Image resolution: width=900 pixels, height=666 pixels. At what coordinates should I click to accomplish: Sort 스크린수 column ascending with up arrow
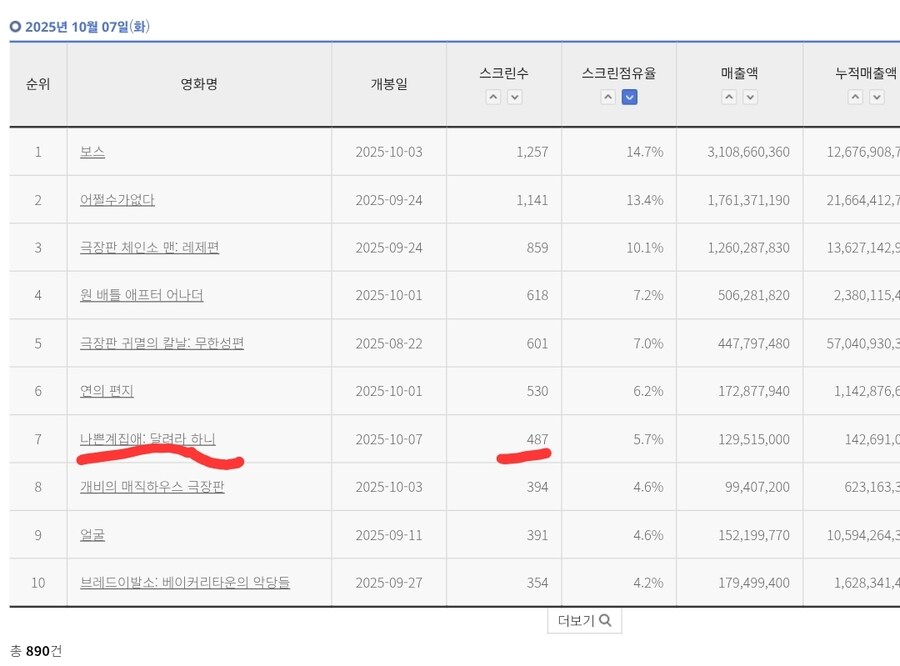coord(493,97)
